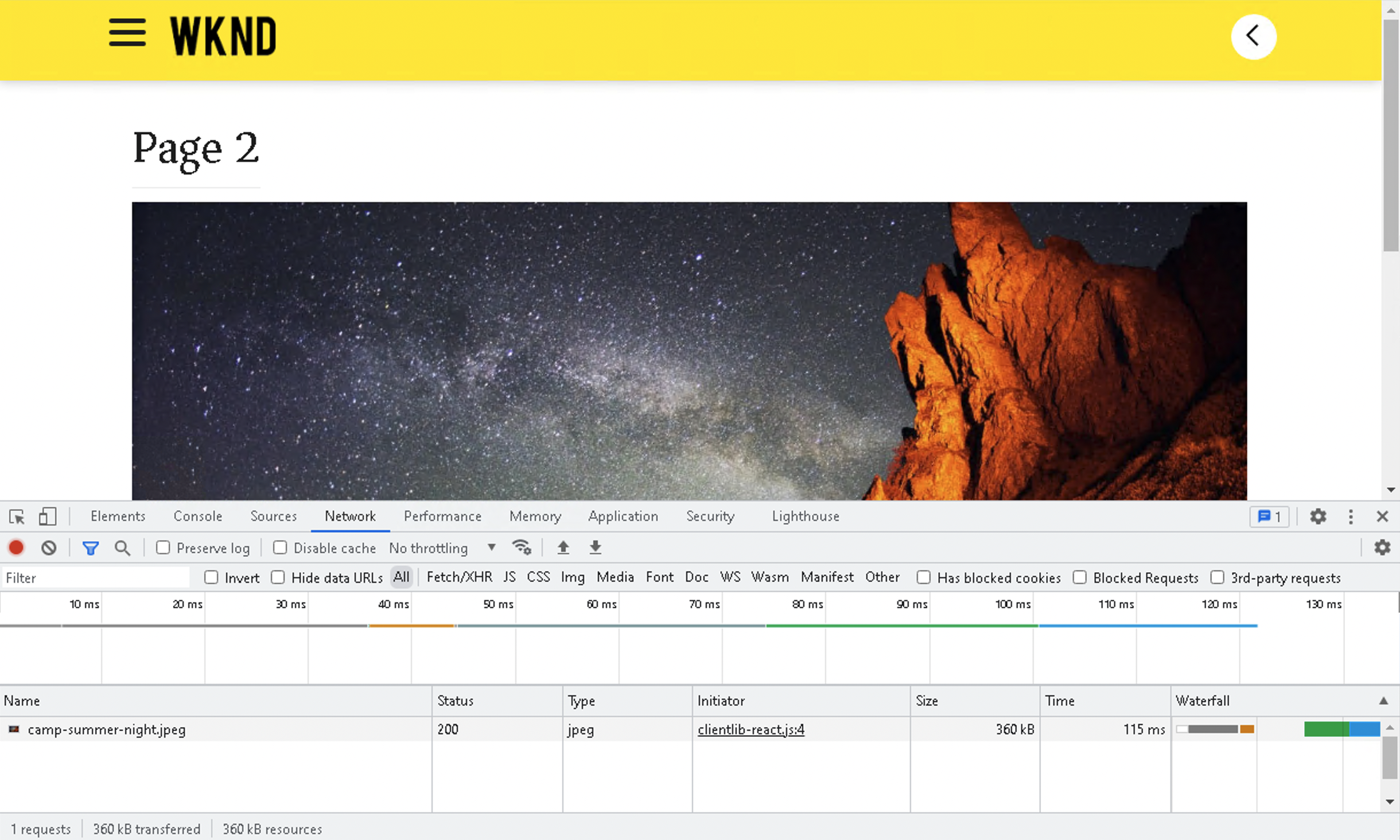Check the Hide data URLs option
Viewport: 1400px width, 840px height.
click(278, 577)
